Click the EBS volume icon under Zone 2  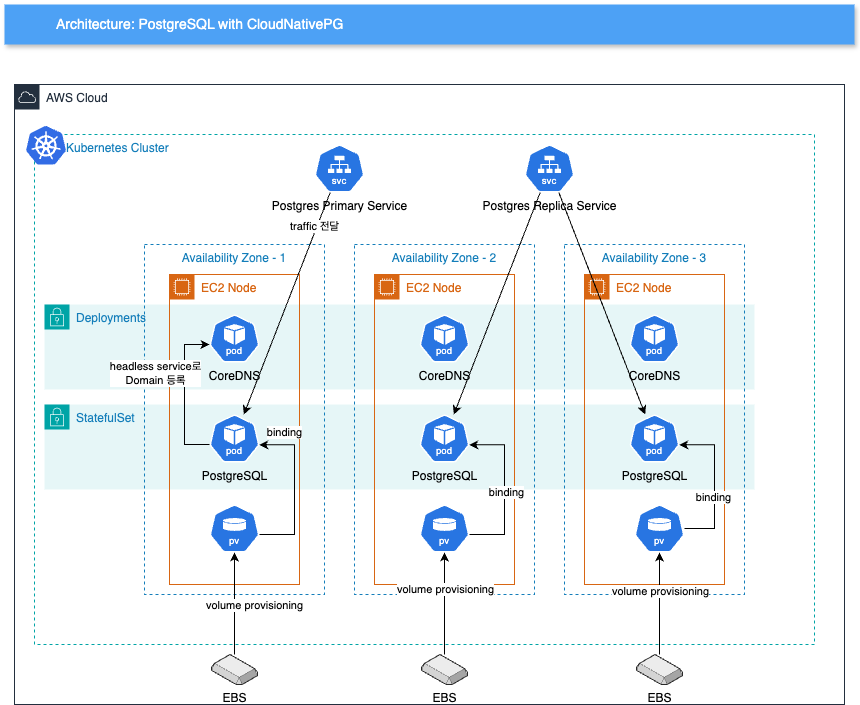[x=444, y=669]
